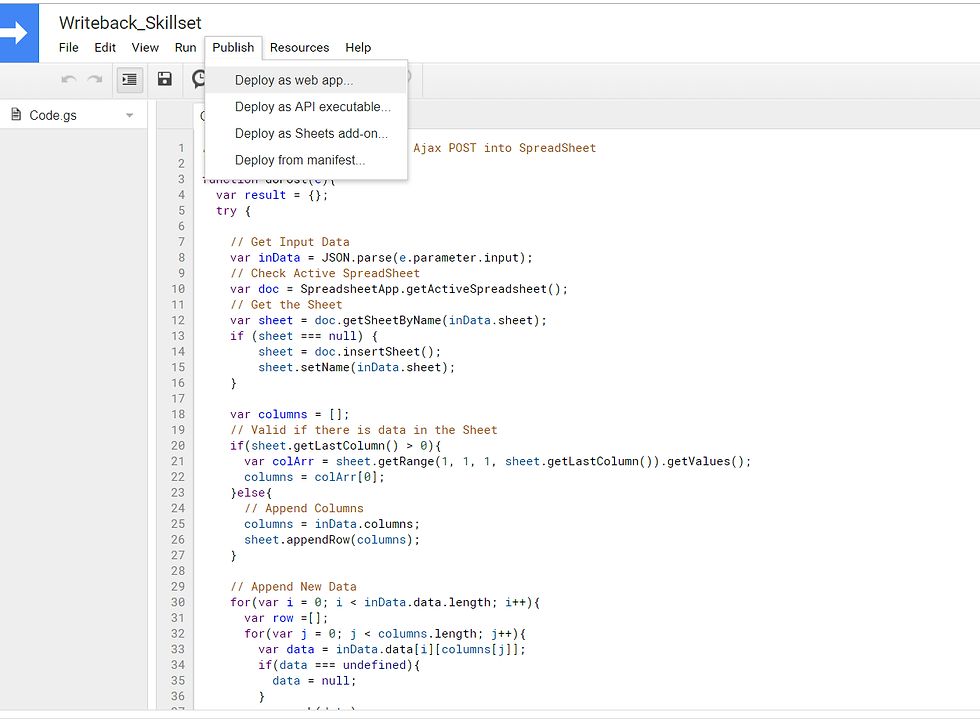
Task: Expand the Code.gs file dropdown arrow
Action: 129,115
